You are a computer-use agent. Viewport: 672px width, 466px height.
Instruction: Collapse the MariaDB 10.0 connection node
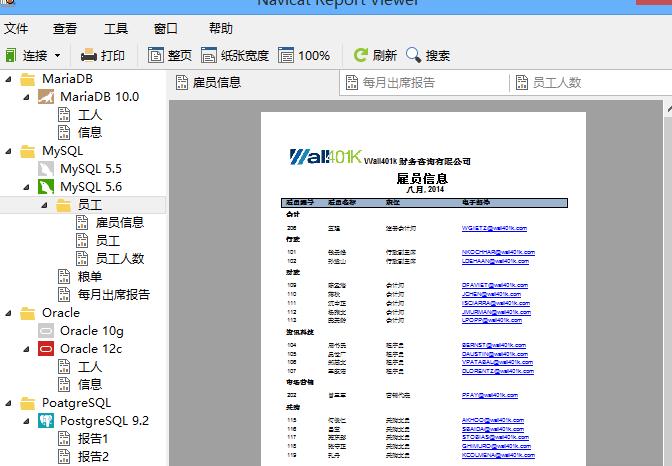(26, 97)
